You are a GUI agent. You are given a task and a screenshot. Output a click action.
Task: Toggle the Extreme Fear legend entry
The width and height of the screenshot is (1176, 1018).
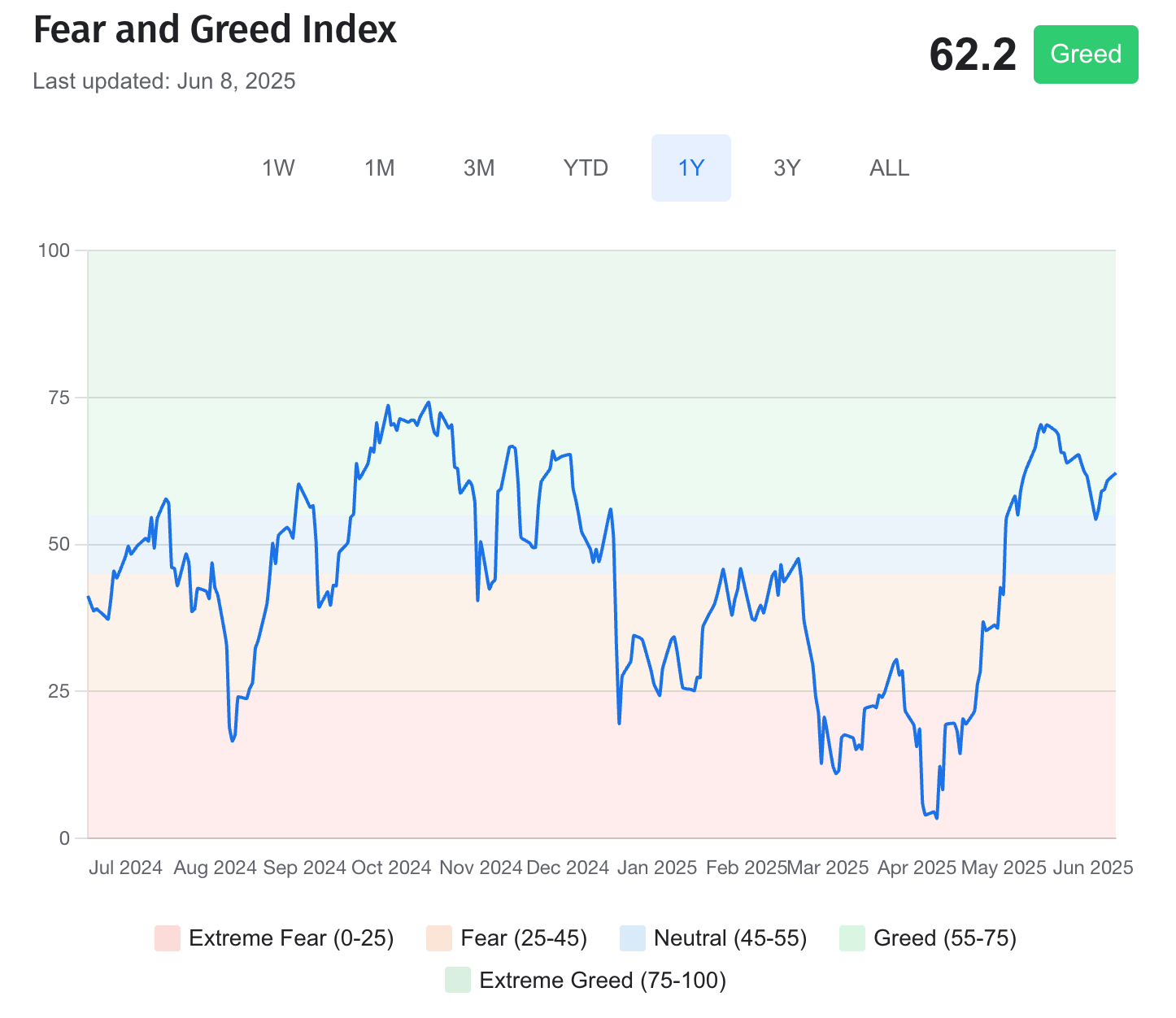coord(291,938)
